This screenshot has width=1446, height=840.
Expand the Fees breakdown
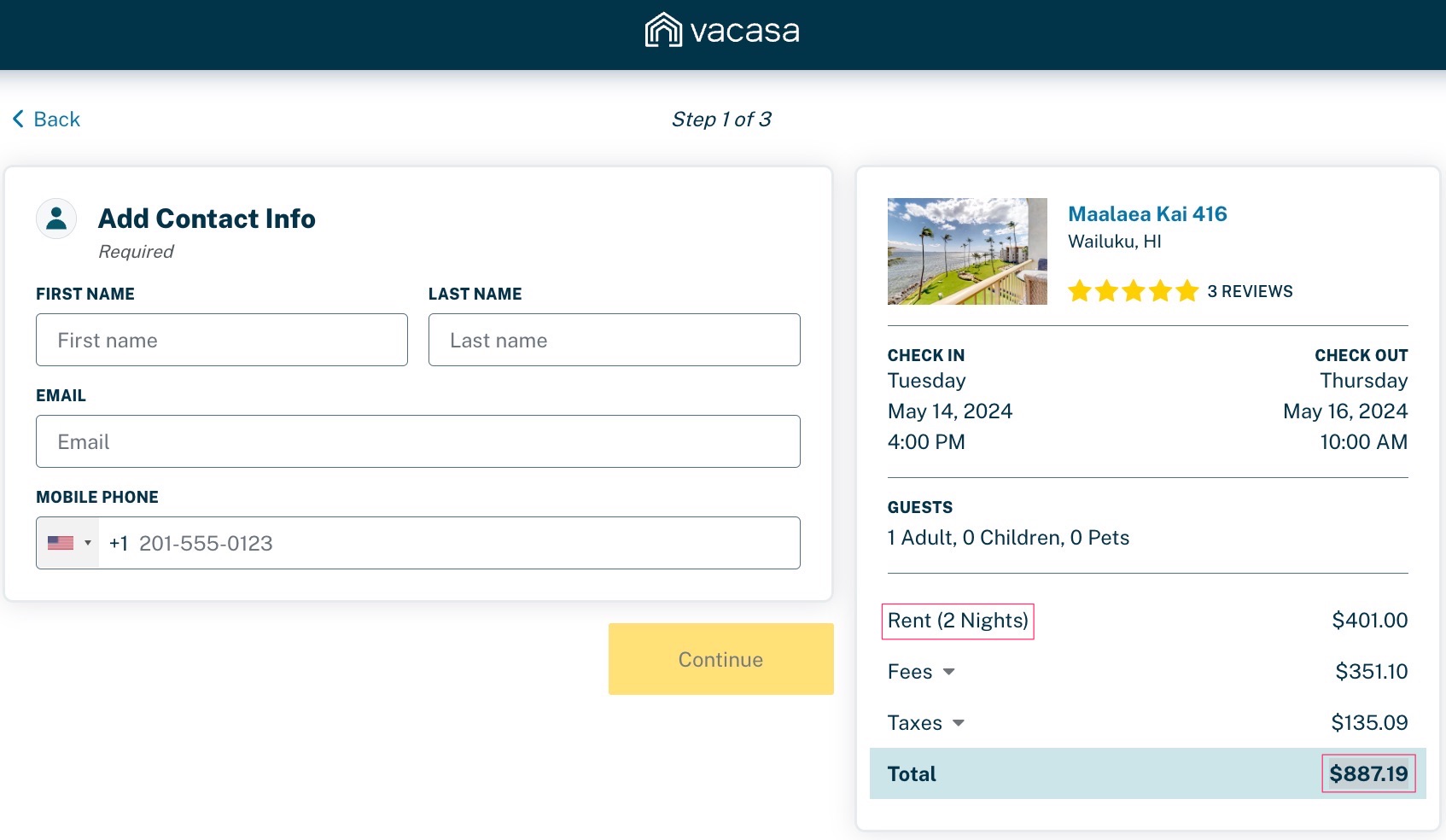(x=948, y=672)
